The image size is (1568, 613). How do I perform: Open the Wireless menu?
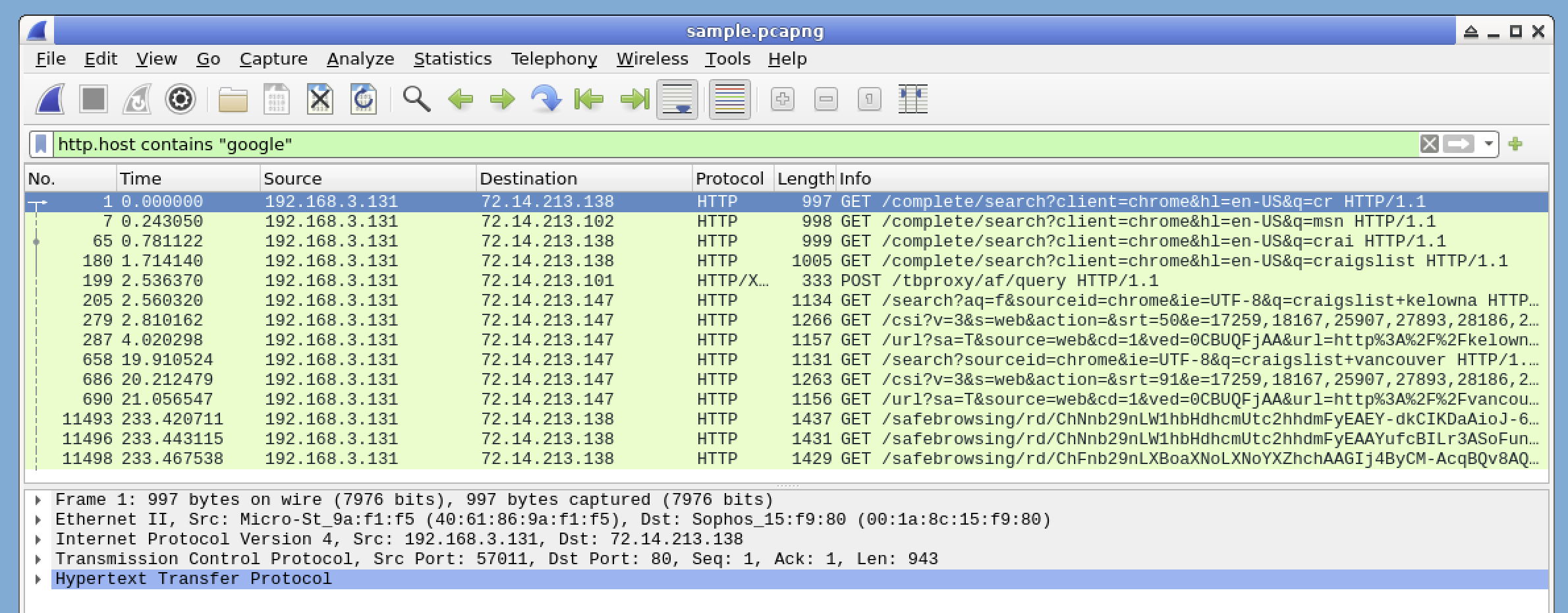tap(652, 59)
